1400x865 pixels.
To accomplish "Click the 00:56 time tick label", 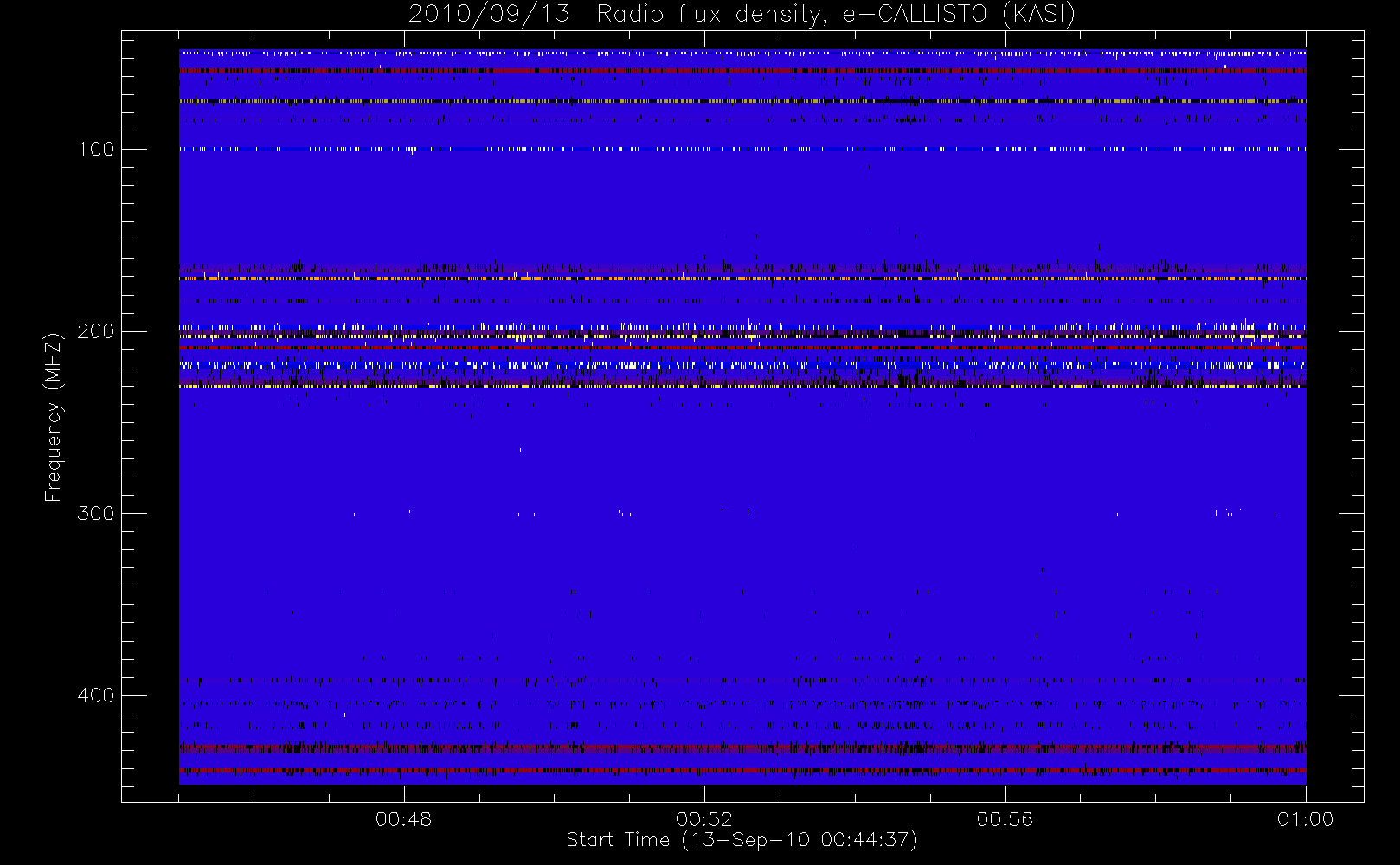I will [x=1005, y=819].
